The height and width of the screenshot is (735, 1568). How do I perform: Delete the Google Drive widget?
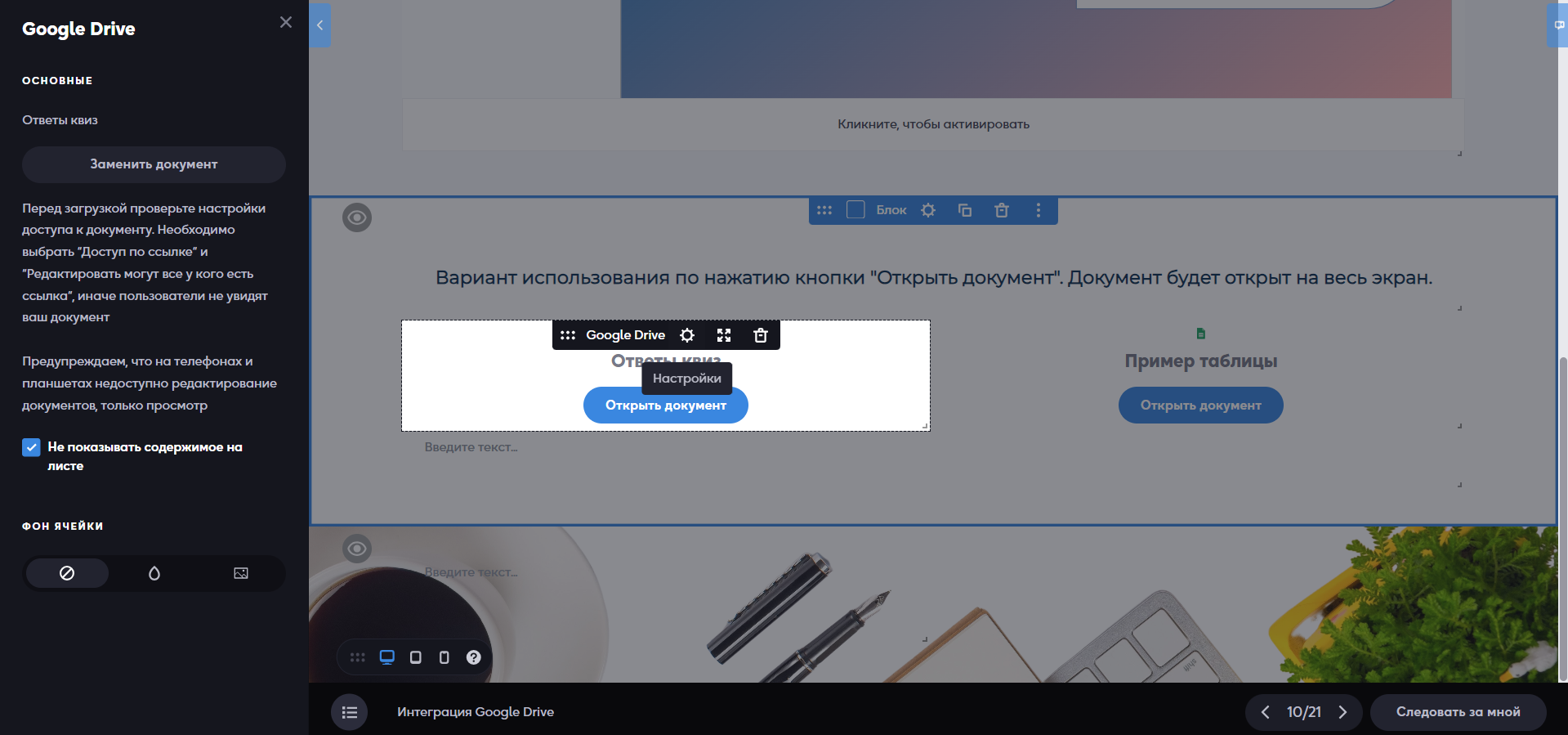coord(761,335)
